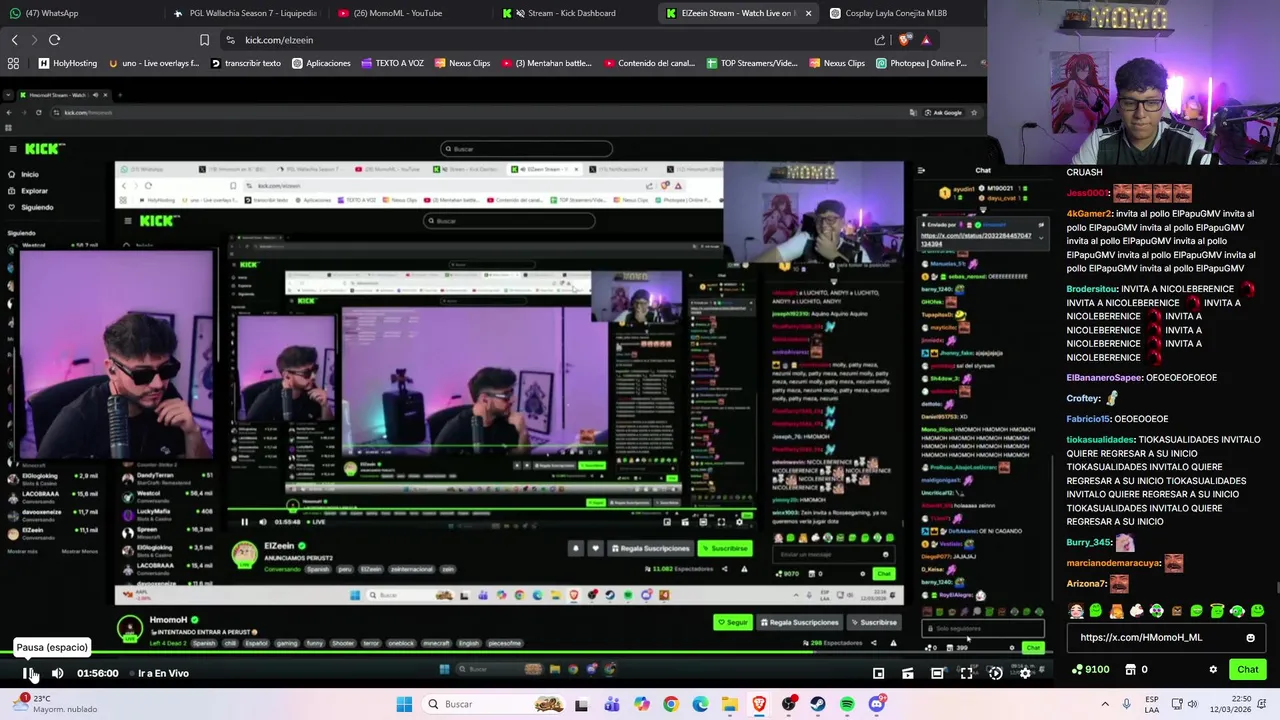Image resolution: width=1280 pixels, height=720 pixels.
Task: Collapse chat using the arrow beside the Chat header
Action: (921, 170)
